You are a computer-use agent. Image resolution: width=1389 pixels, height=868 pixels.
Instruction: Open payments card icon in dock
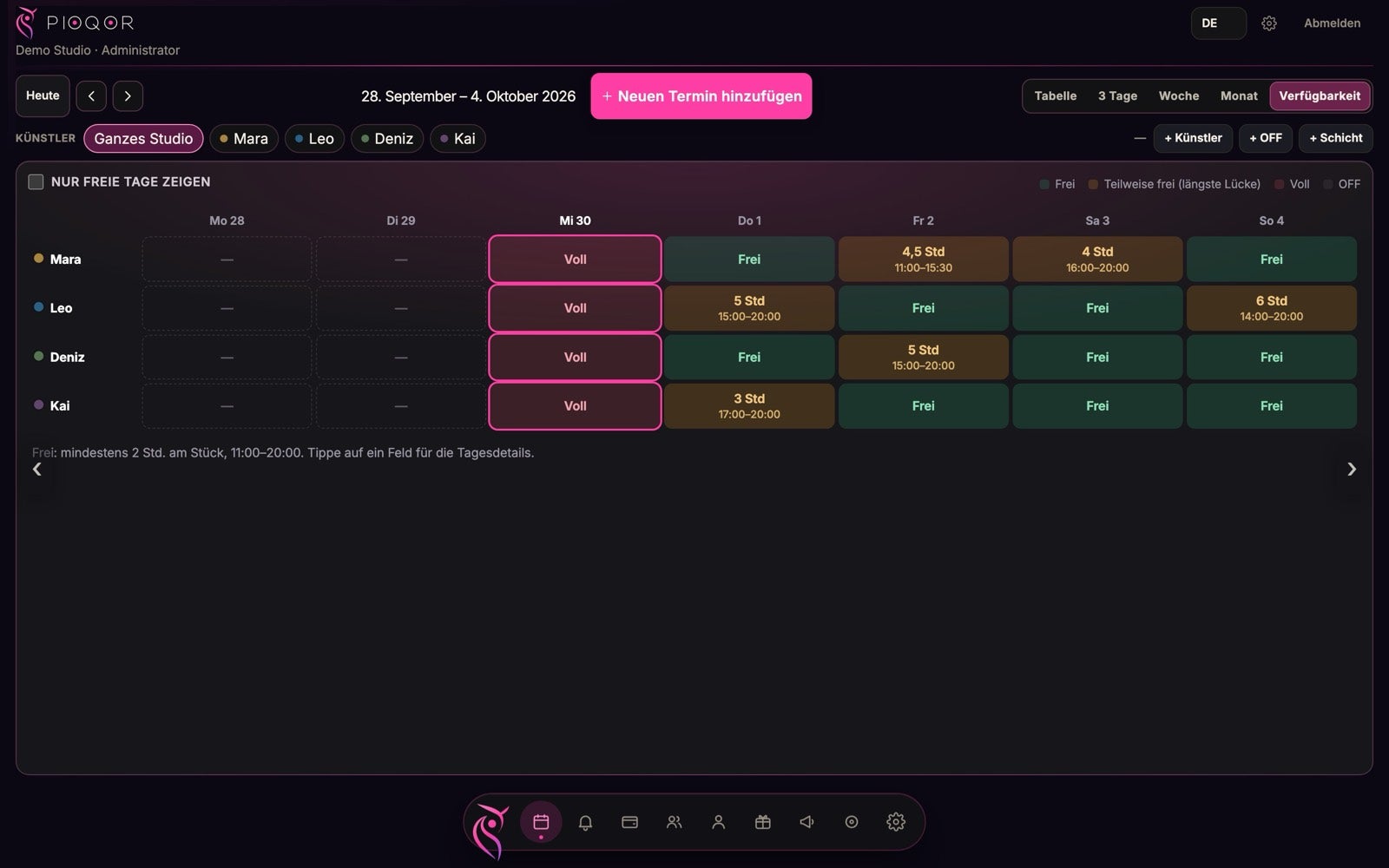pyautogui.click(x=629, y=821)
